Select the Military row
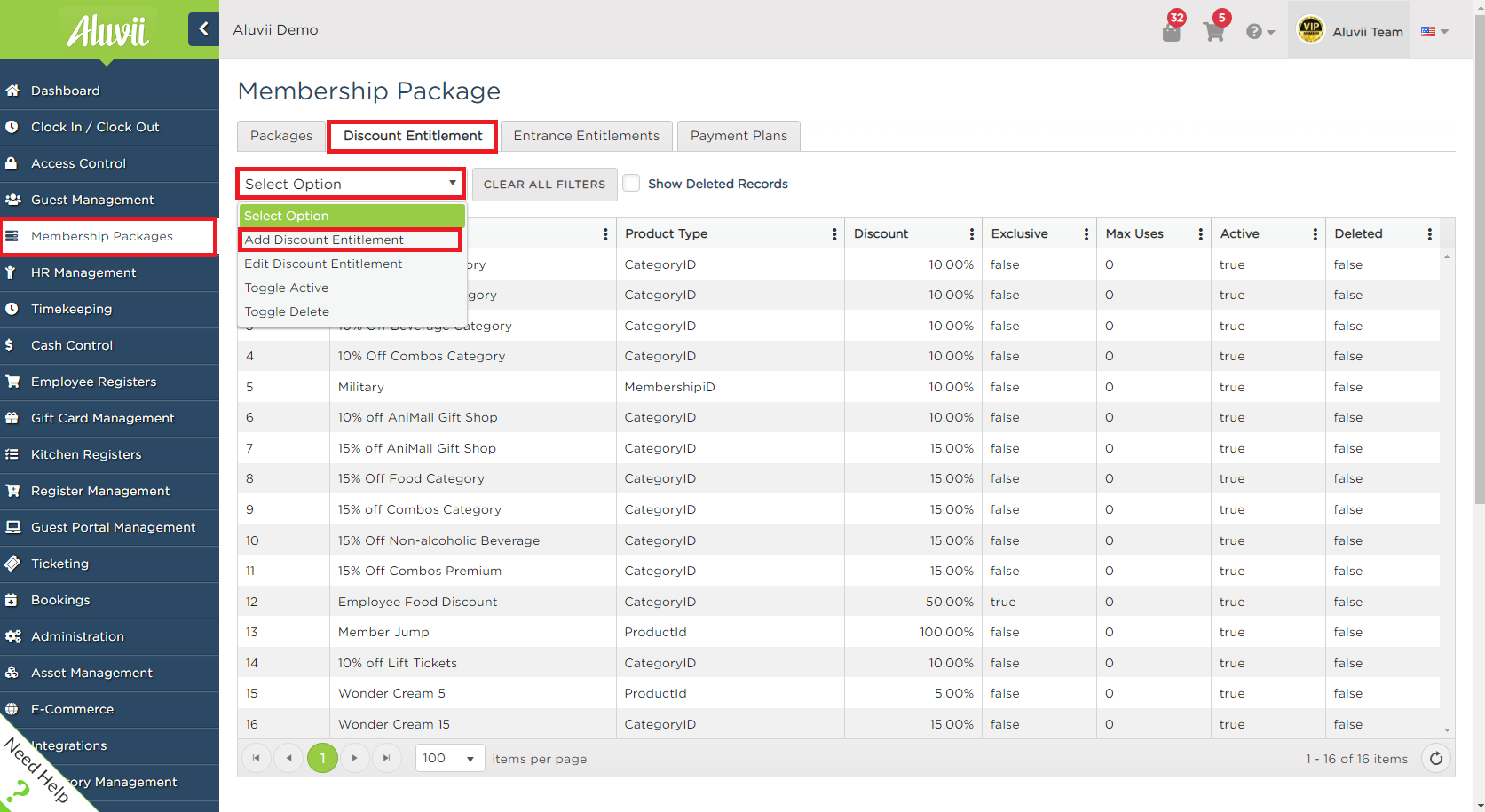This screenshot has height=812, width=1485. click(839, 387)
